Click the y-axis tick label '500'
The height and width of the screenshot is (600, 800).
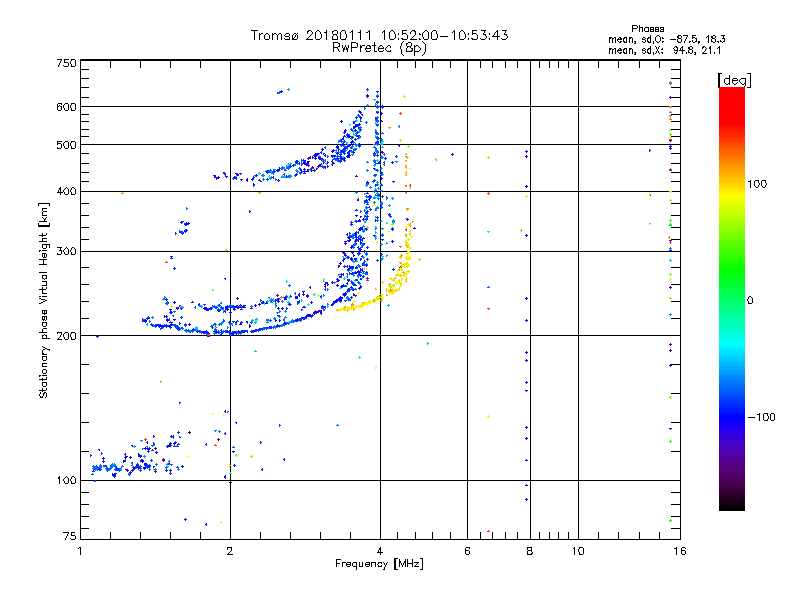click(x=66, y=145)
